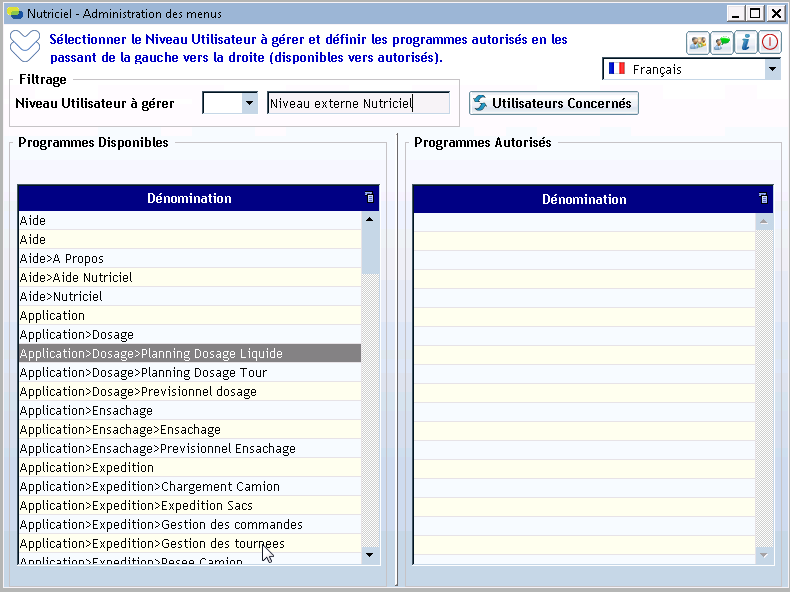
Task: Click the Utilisateurs Concernés button
Action: [554, 103]
